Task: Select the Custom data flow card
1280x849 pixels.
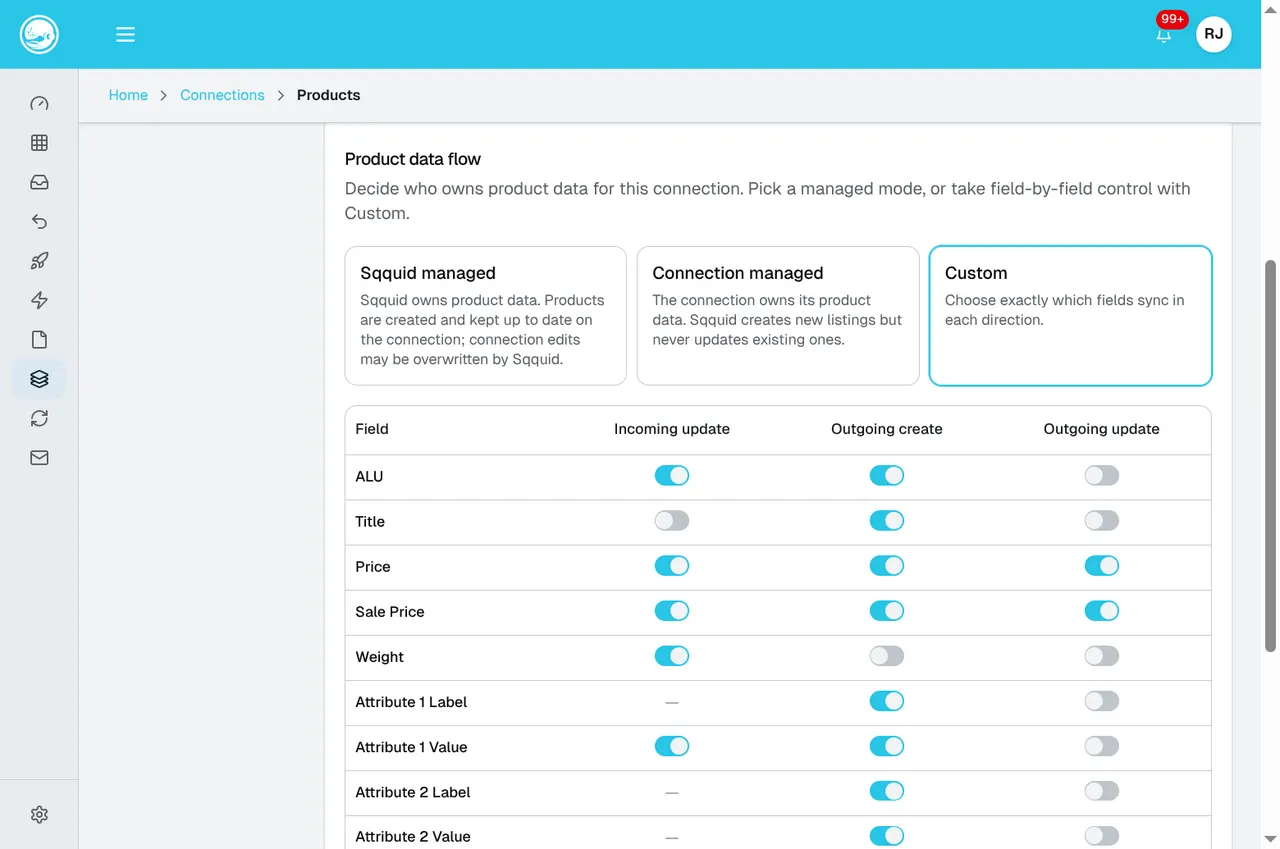Action: pos(1071,316)
